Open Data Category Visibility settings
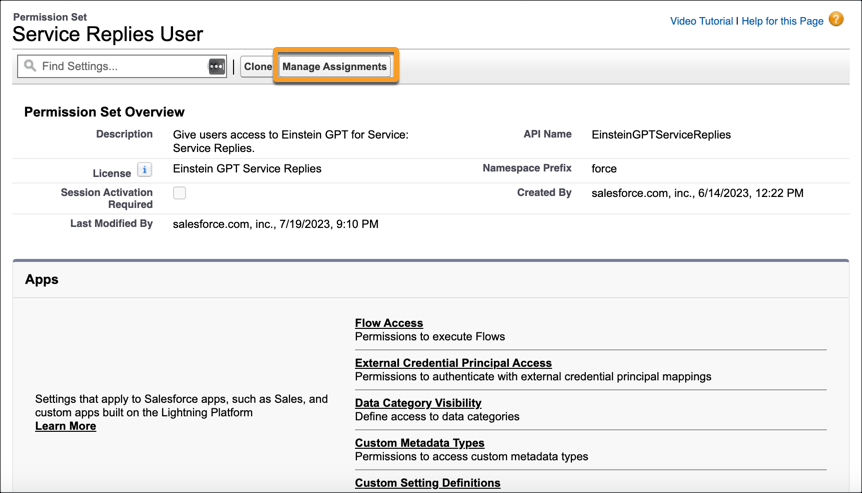862x493 pixels. coord(418,403)
